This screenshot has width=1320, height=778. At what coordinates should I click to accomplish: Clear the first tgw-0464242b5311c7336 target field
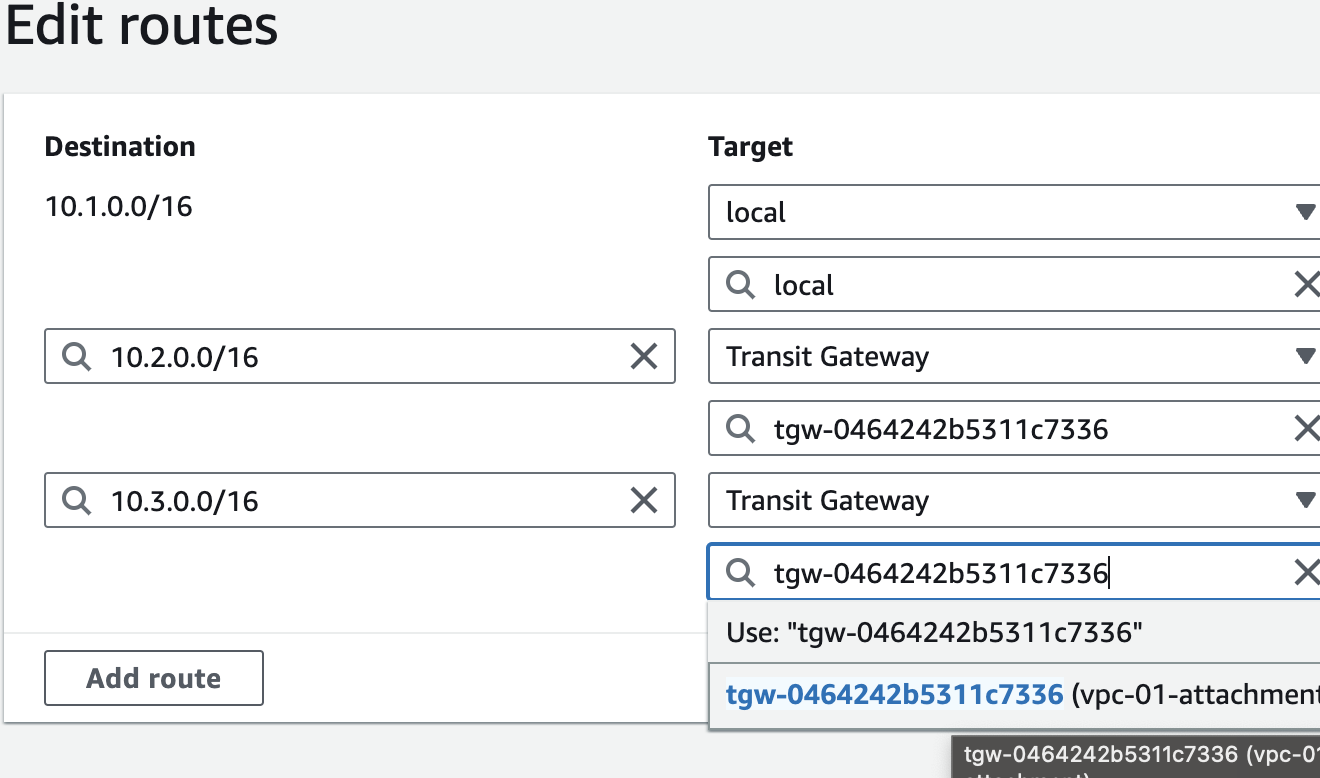[1306, 430]
